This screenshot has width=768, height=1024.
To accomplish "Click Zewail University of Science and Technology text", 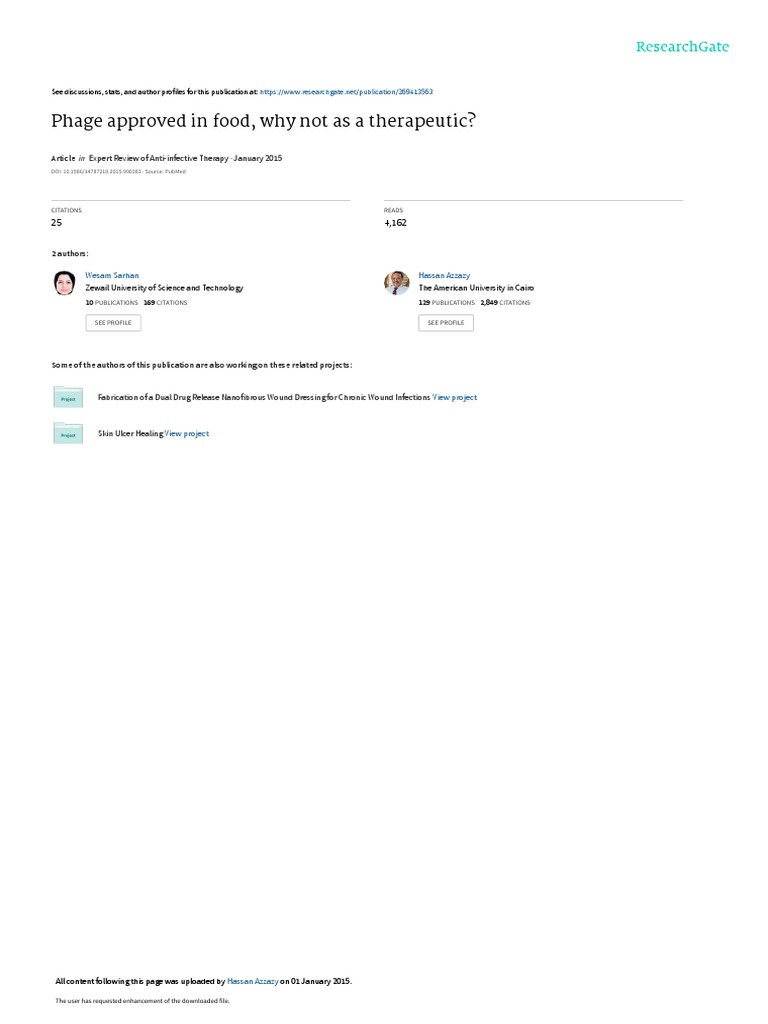I will tap(164, 288).
